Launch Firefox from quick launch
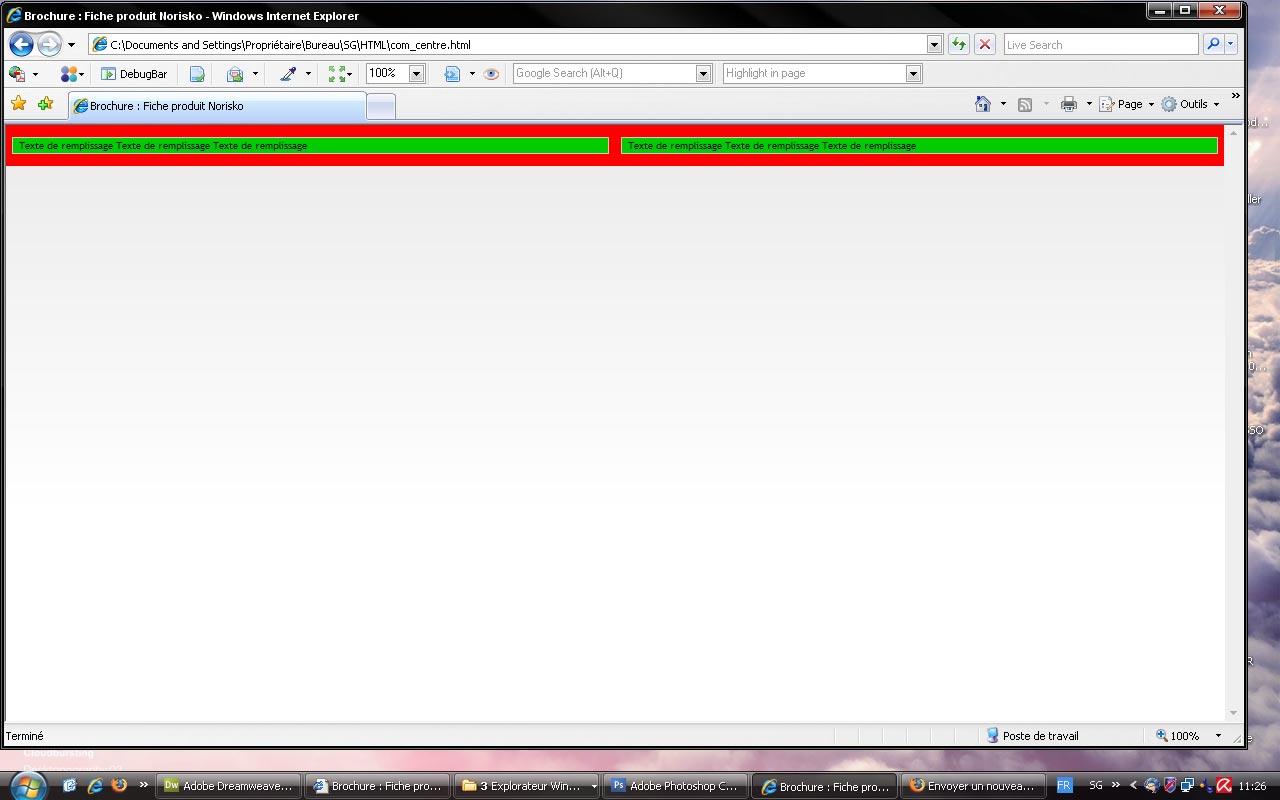The image size is (1280, 800). [x=119, y=786]
